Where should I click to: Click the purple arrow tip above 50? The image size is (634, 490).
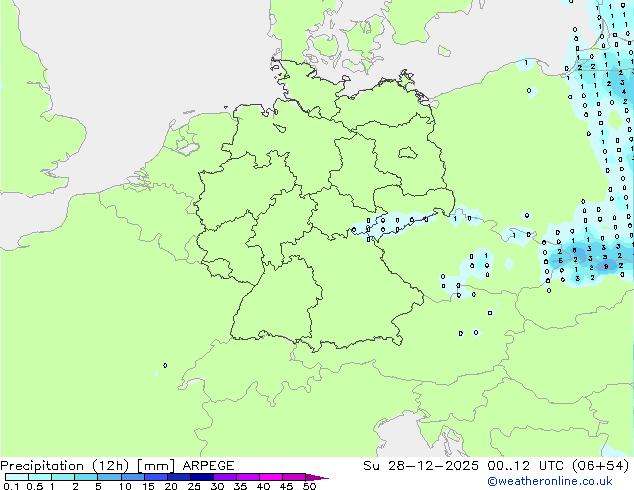(x=317, y=477)
